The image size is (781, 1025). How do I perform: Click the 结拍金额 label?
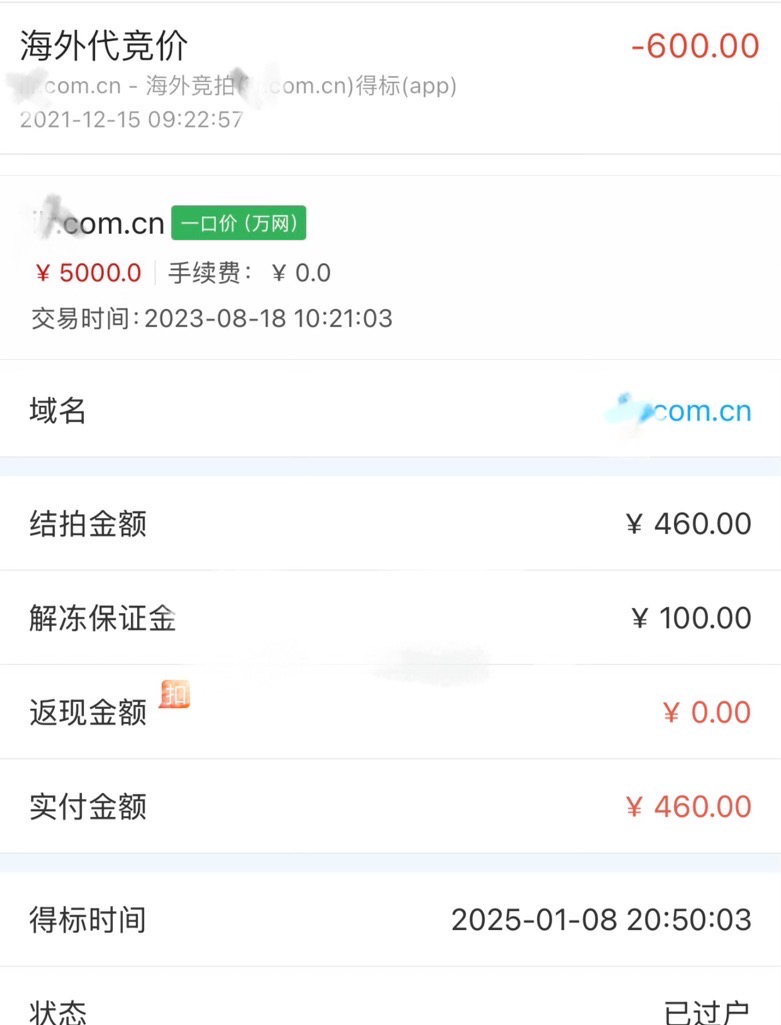[88, 524]
